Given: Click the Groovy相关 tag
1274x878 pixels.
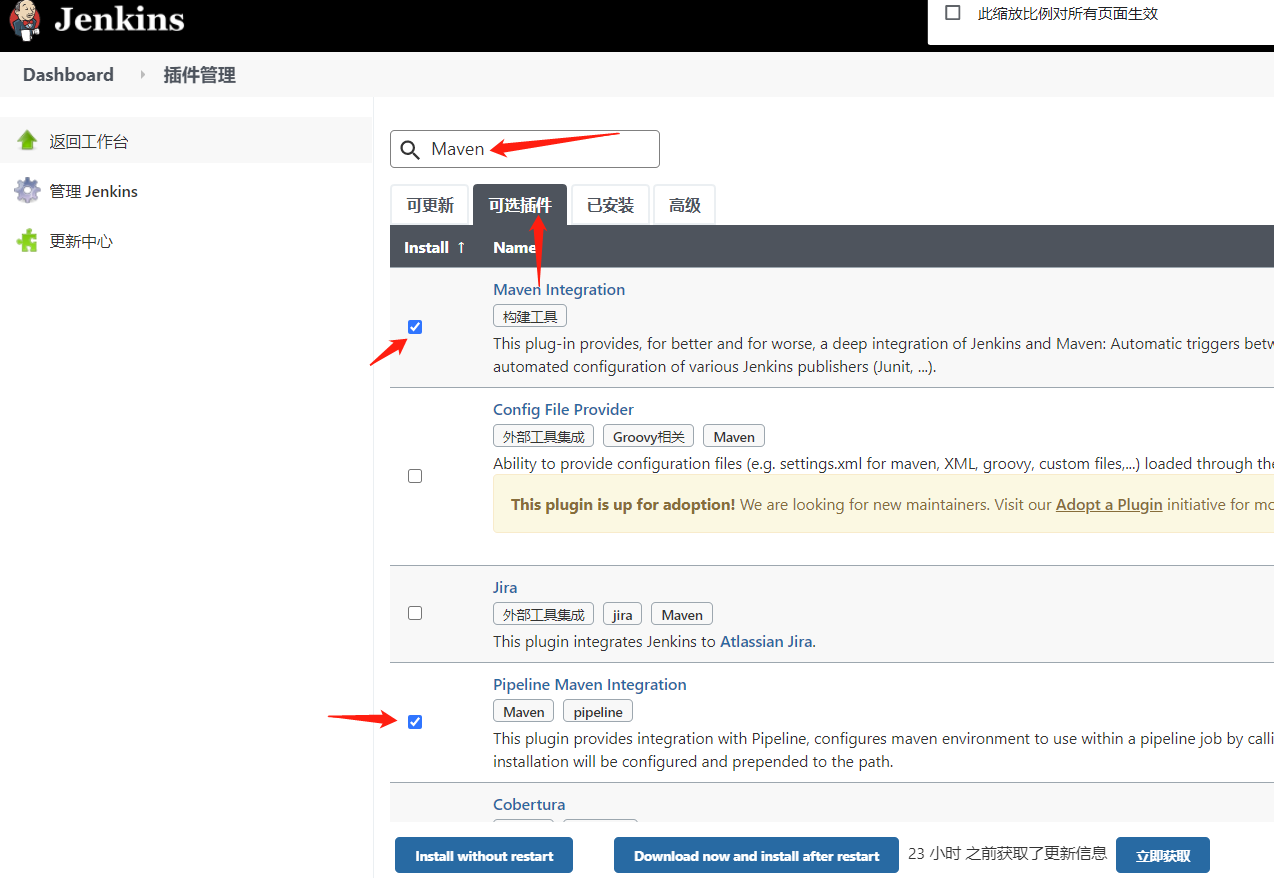Looking at the screenshot, I should [648, 437].
